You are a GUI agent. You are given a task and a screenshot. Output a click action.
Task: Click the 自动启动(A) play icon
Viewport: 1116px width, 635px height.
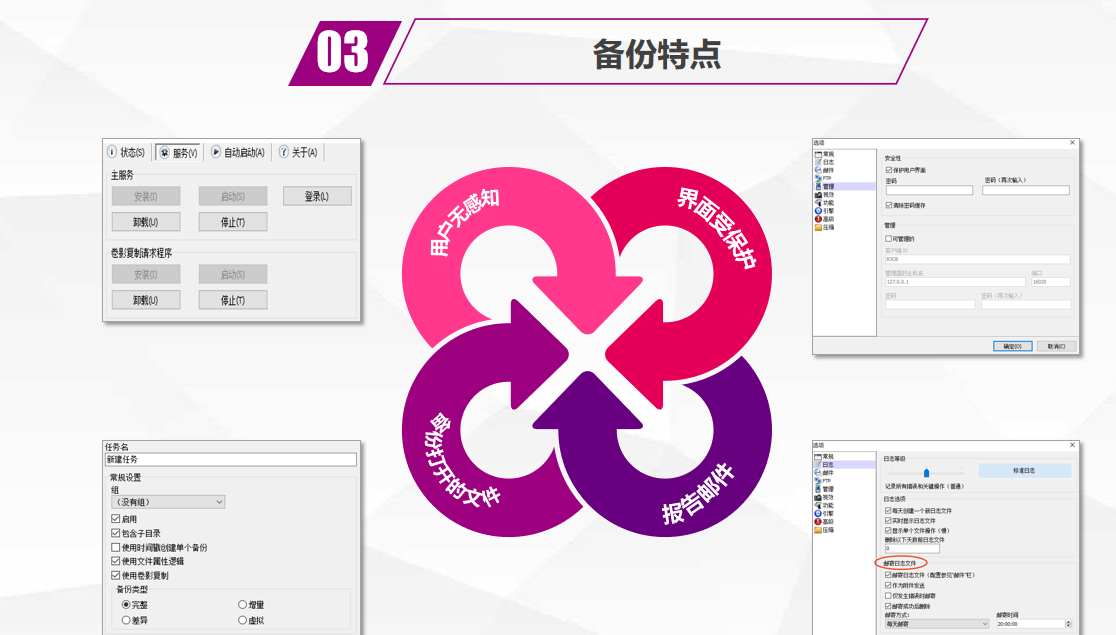215,152
